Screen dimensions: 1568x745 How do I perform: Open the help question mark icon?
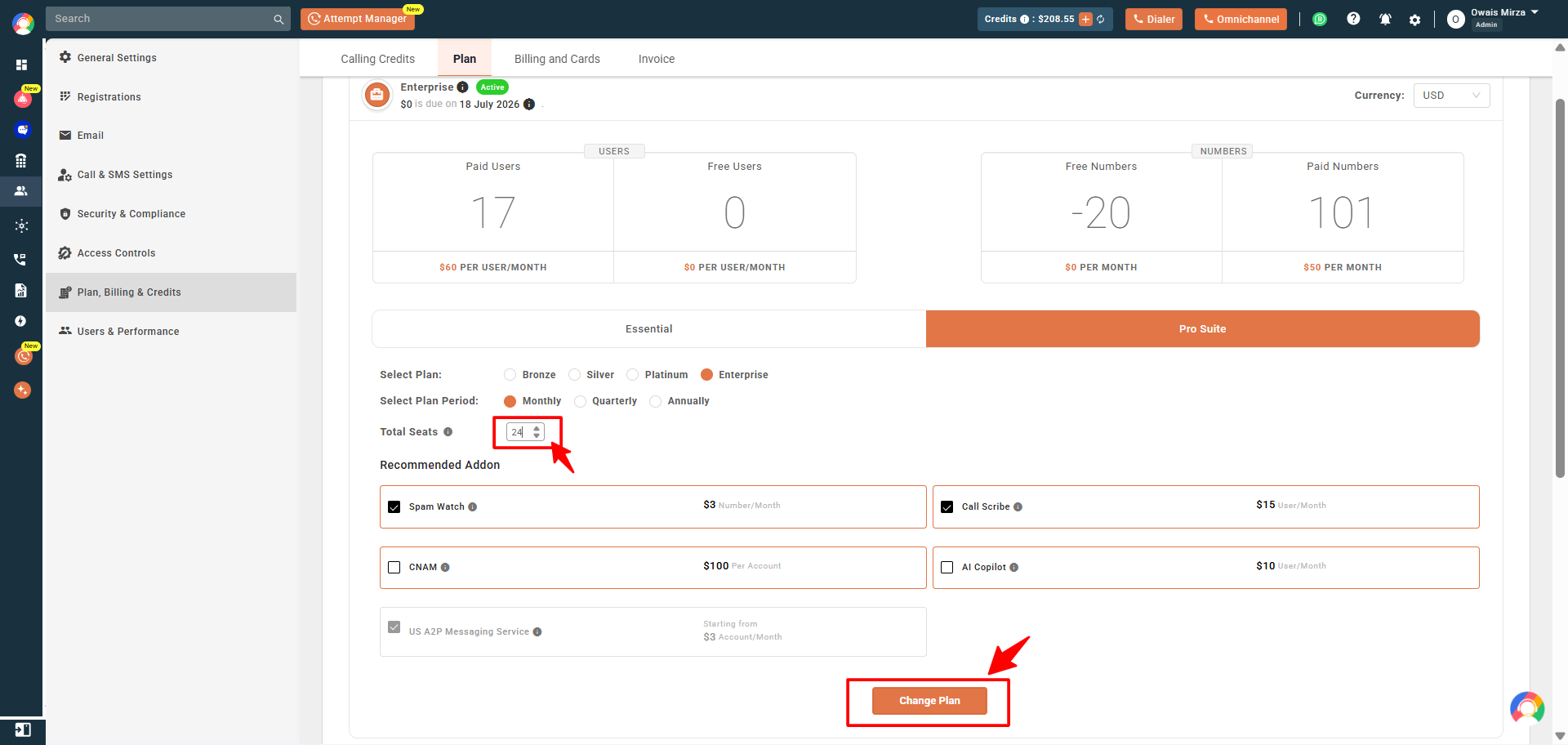pos(1353,19)
